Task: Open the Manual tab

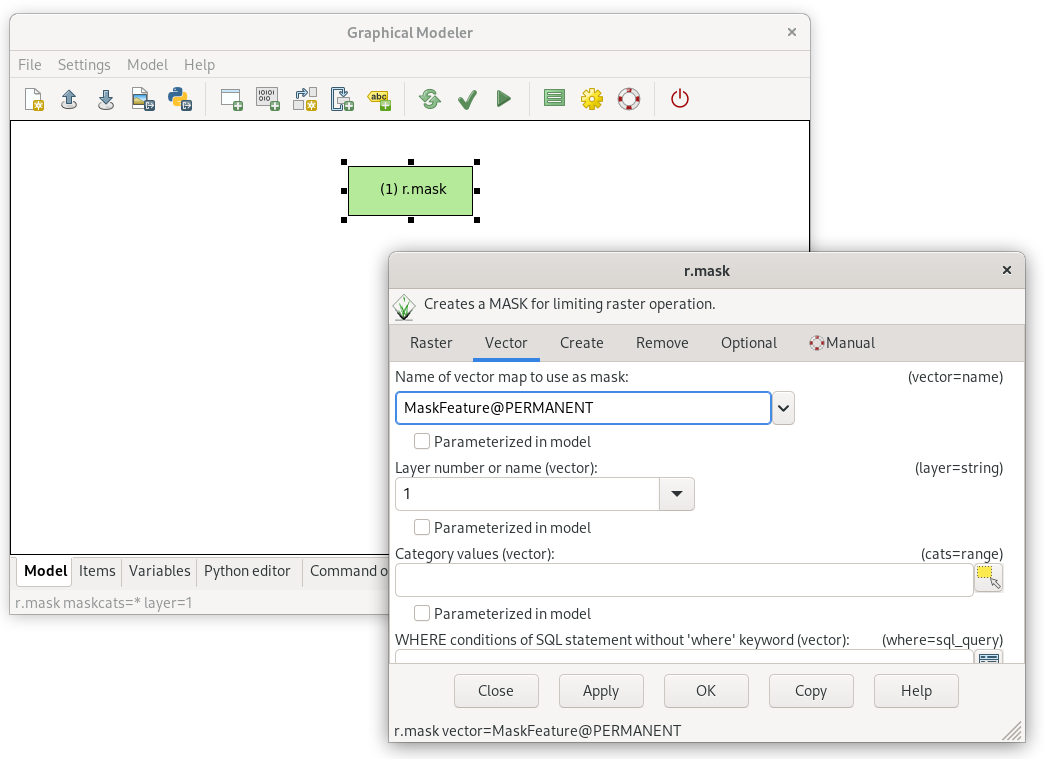Action: tap(842, 343)
